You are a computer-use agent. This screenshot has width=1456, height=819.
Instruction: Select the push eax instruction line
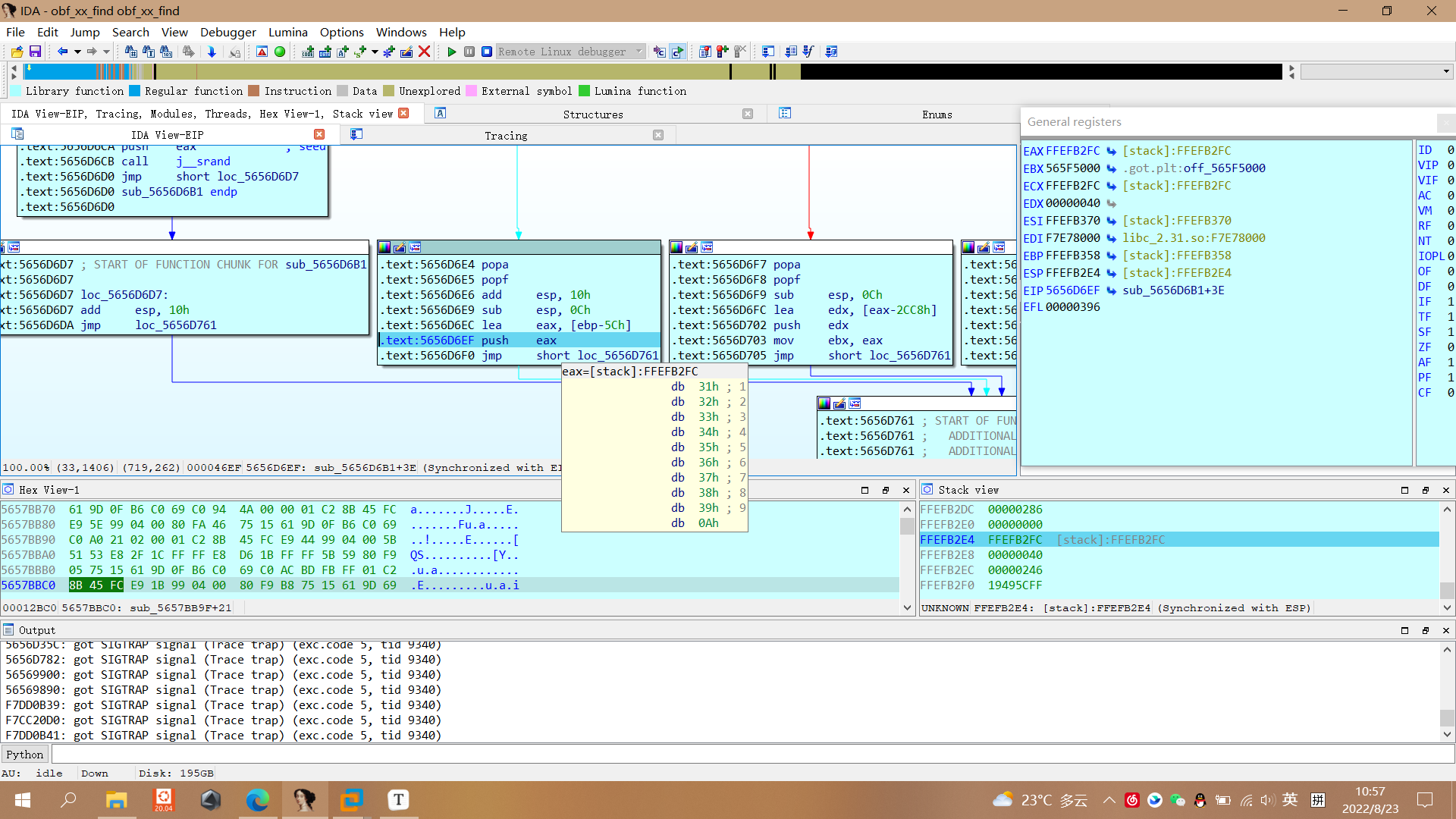tap(519, 340)
